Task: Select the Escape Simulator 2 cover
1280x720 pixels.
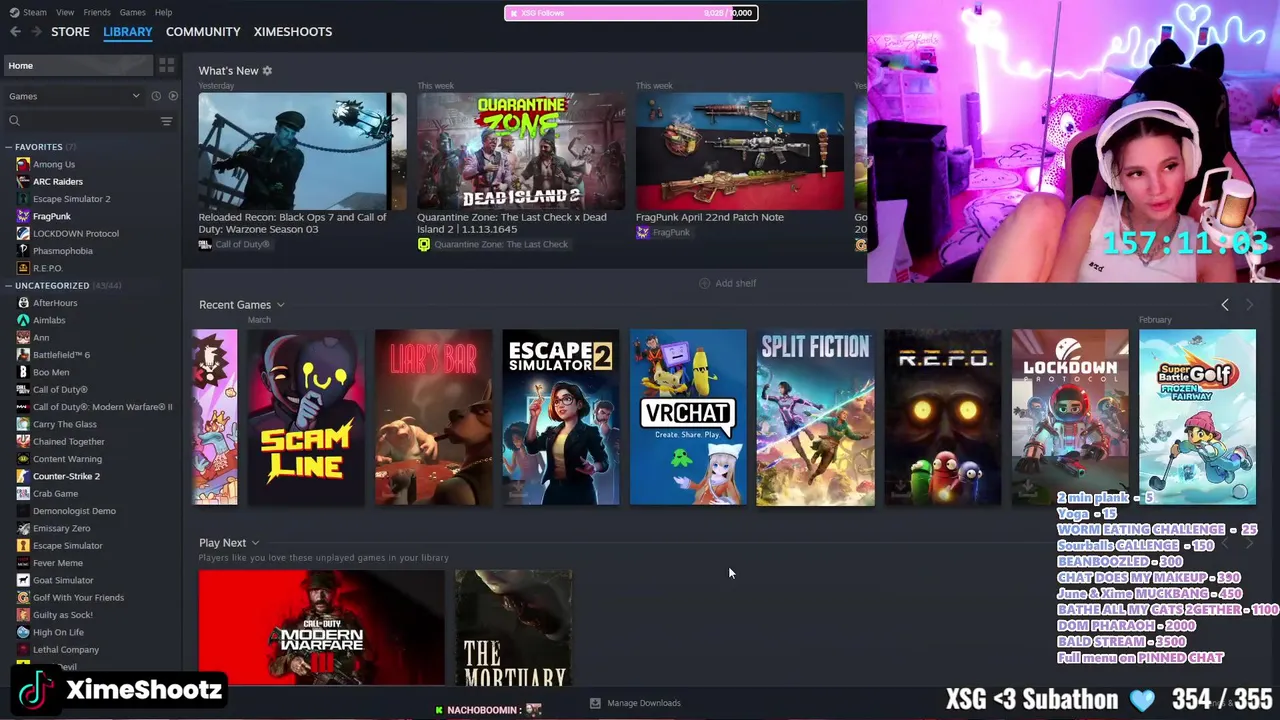Action: coord(560,417)
